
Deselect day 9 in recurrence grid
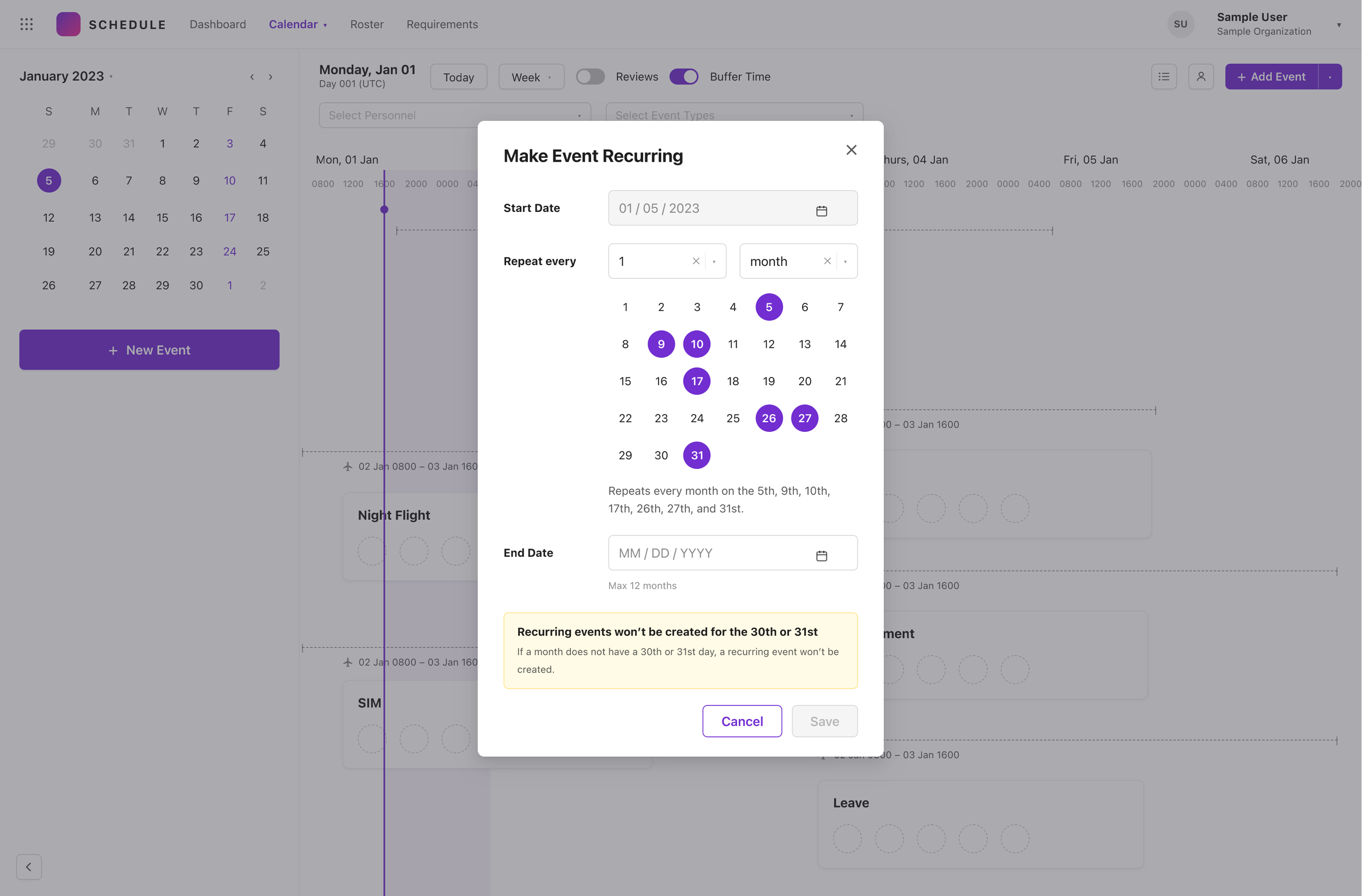pos(661,344)
